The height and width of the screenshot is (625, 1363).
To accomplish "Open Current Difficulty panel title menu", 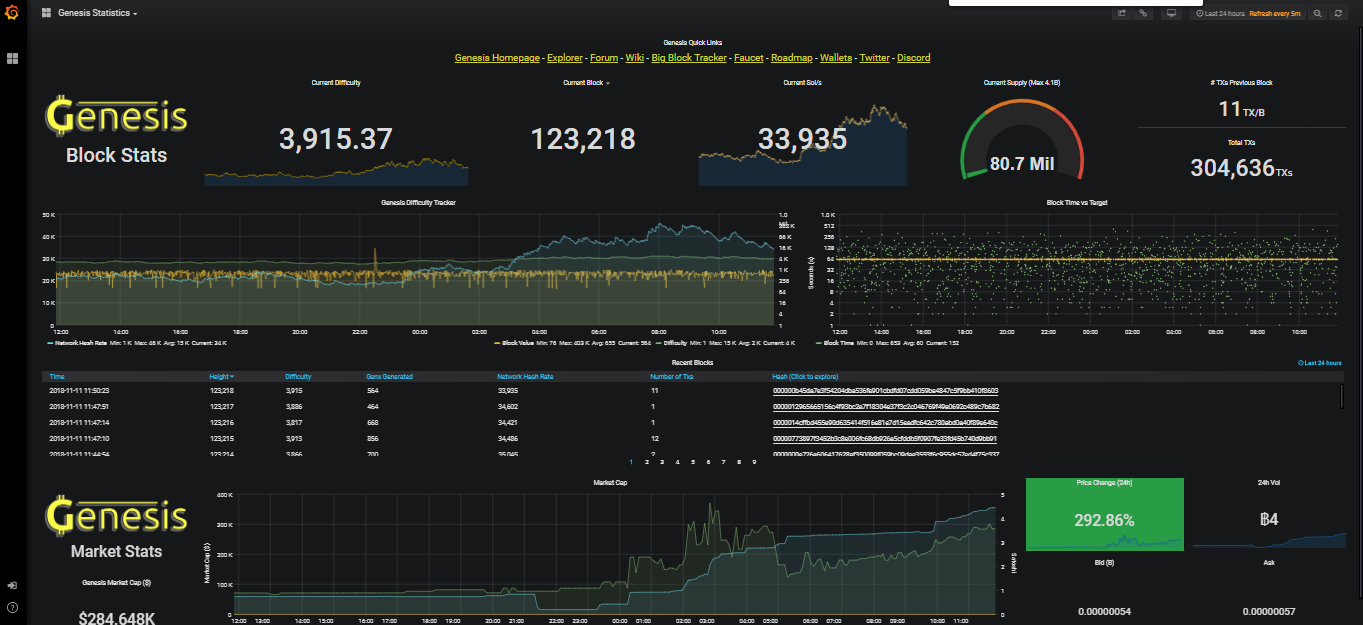I will coord(336,83).
